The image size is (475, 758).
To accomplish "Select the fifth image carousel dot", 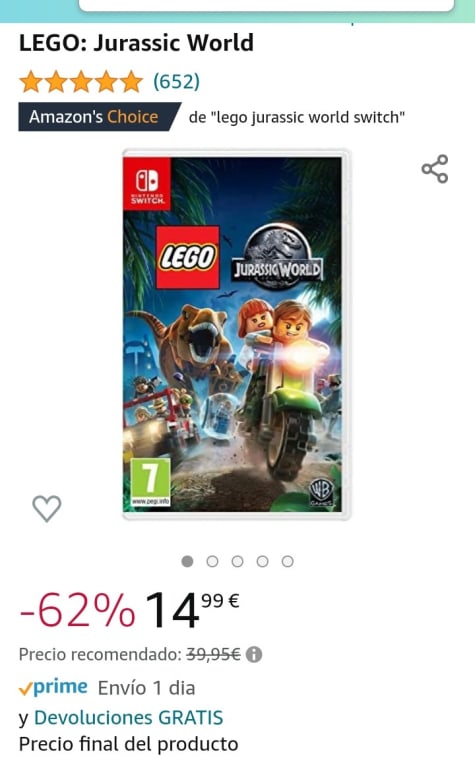I will (x=288, y=561).
